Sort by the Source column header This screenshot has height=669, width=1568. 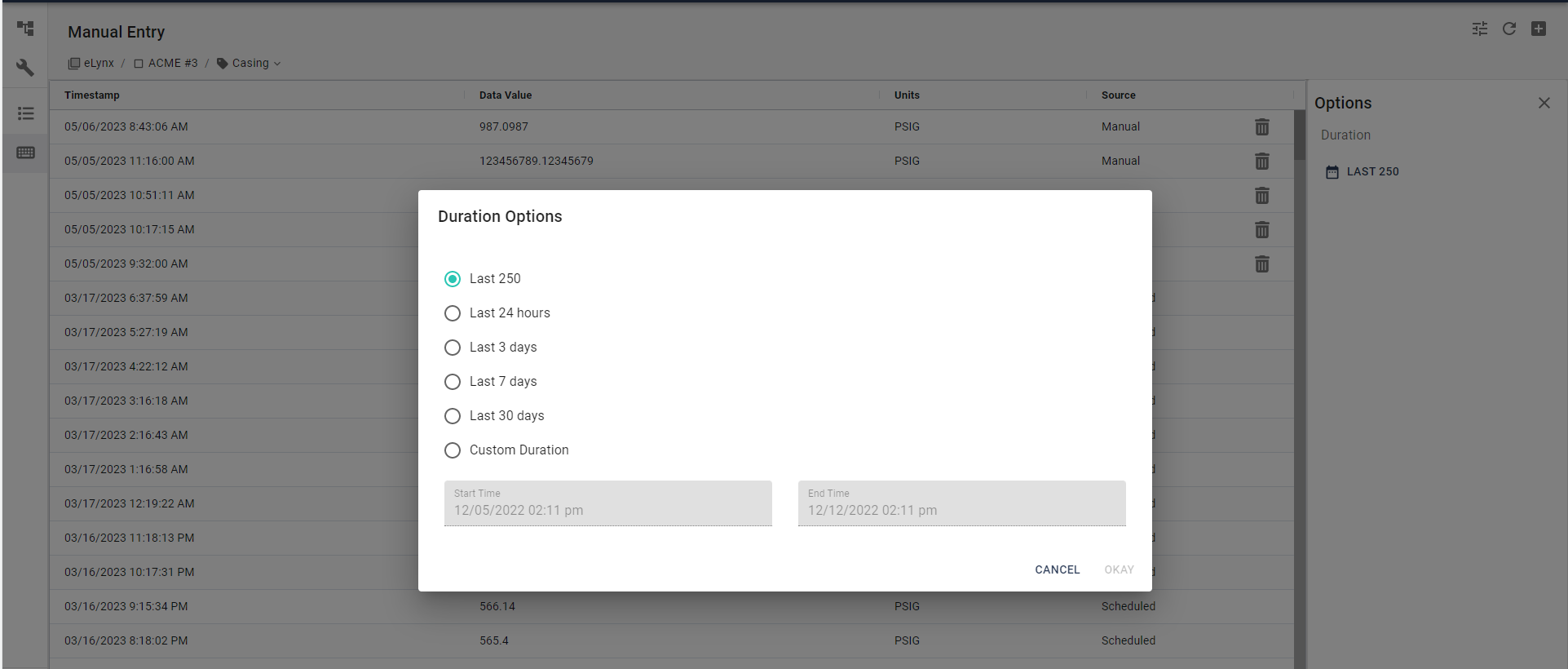point(1119,95)
